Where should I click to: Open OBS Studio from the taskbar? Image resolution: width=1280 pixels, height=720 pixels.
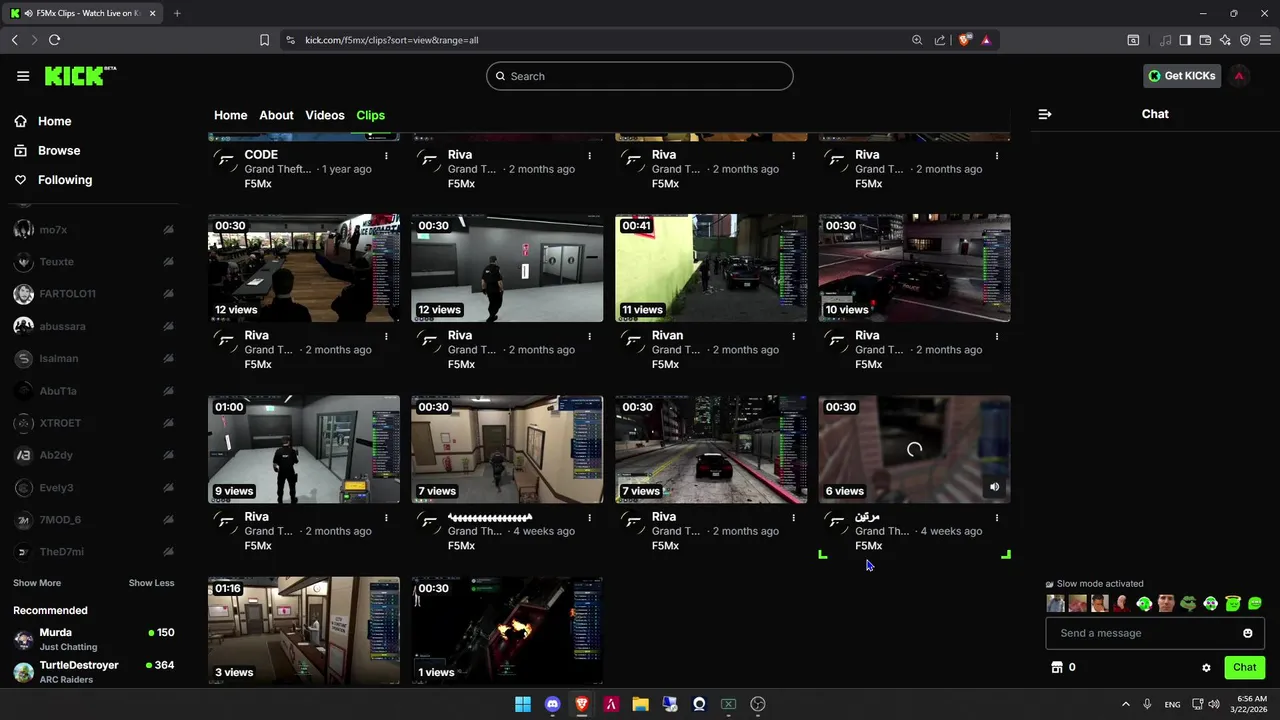758,704
